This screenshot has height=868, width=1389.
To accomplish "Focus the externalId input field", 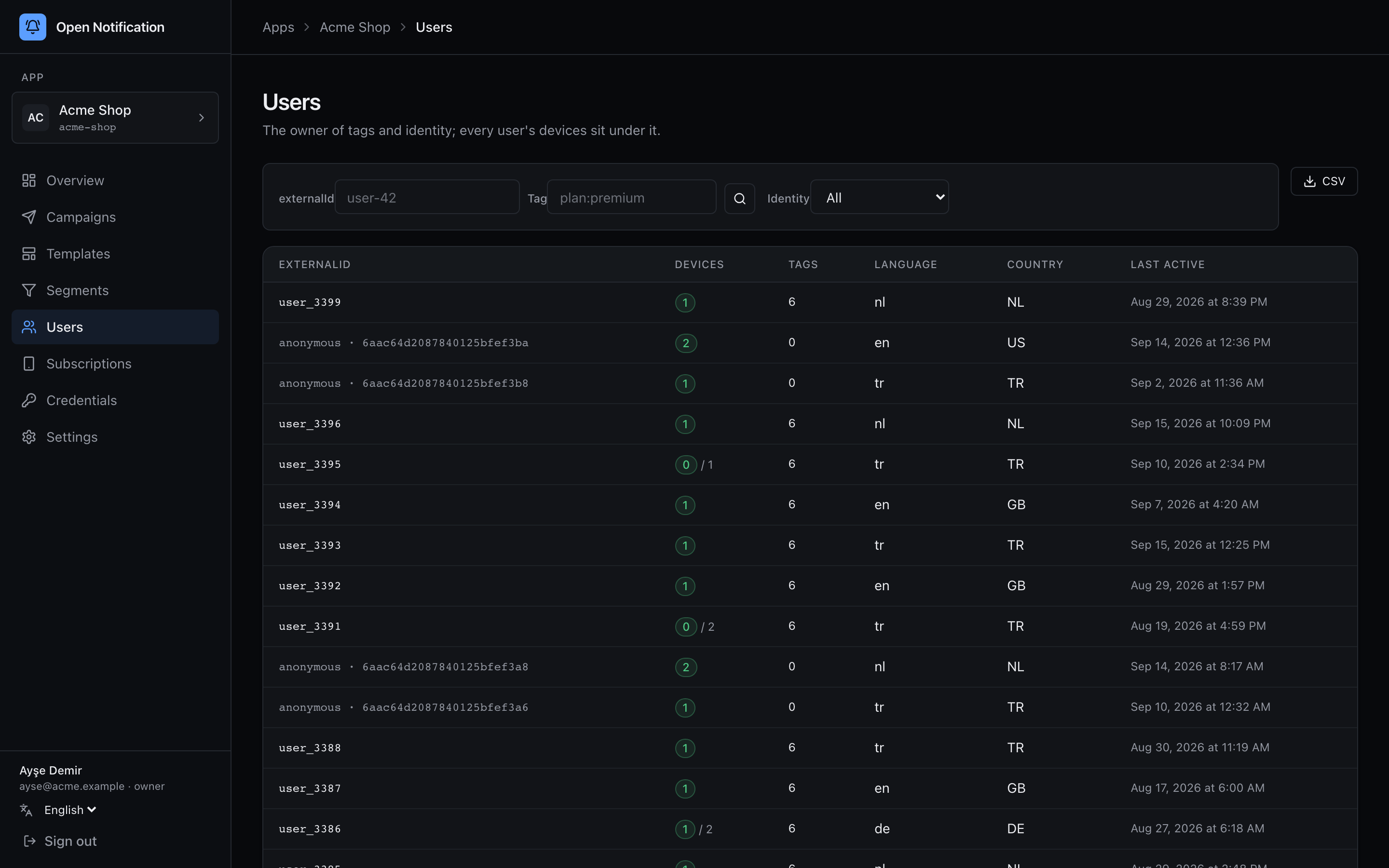I will (x=427, y=197).
